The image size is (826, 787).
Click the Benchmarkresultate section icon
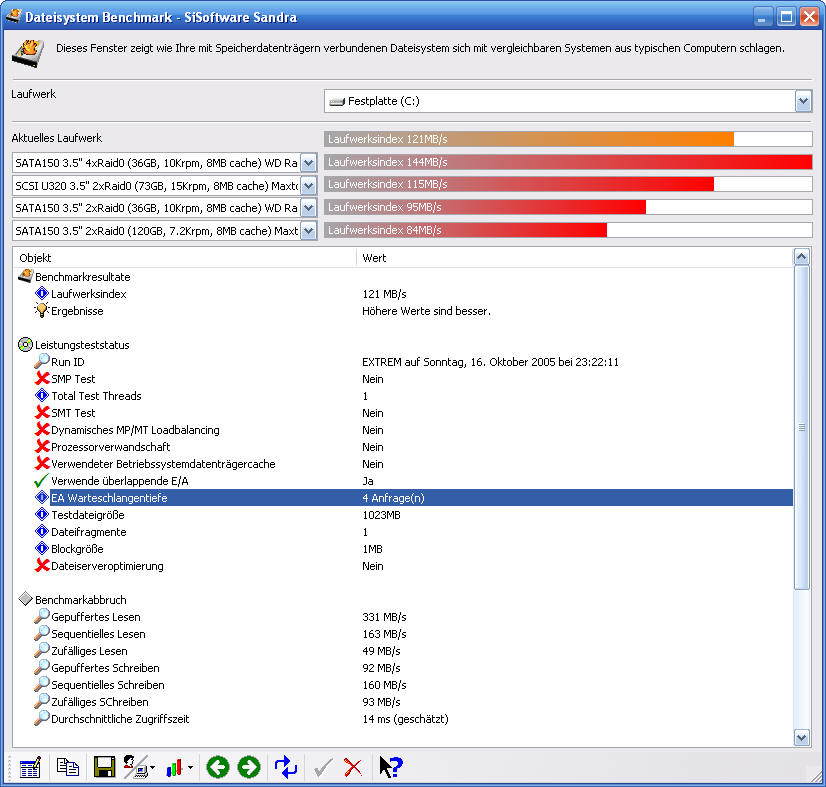click(25, 276)
